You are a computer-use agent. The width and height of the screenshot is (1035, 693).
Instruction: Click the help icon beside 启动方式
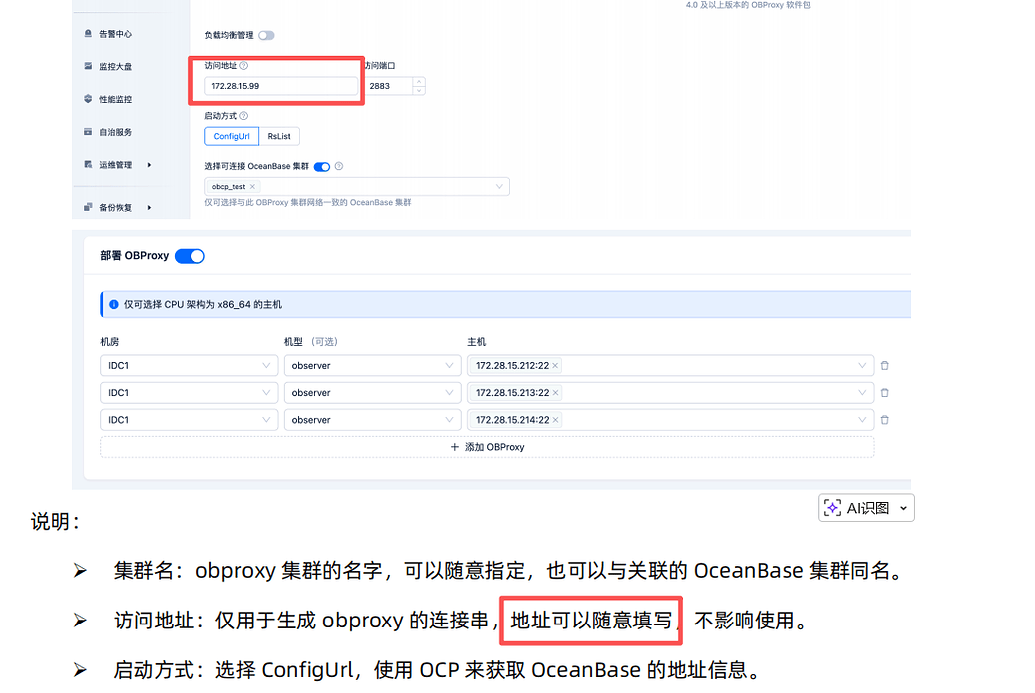coord(244,115)
